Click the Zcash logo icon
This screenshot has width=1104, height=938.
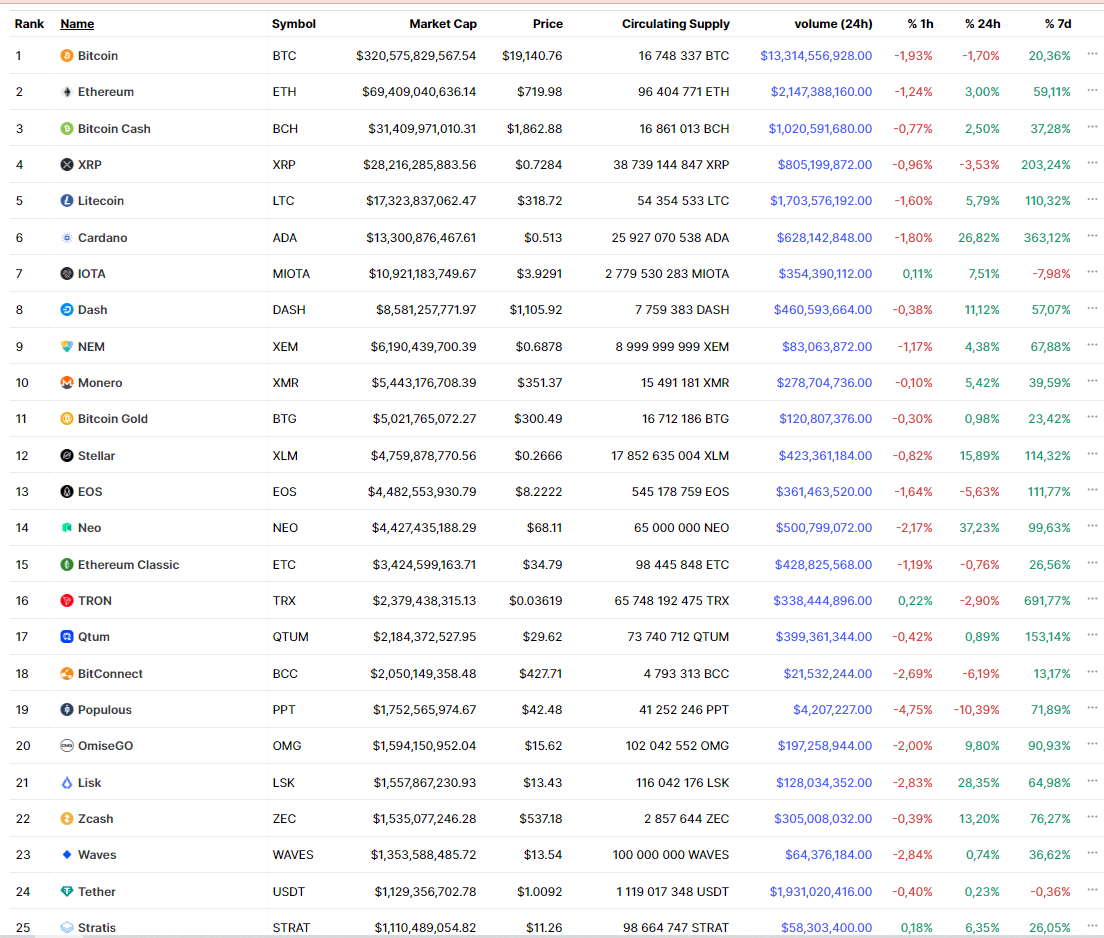click(x=67, y=819)
